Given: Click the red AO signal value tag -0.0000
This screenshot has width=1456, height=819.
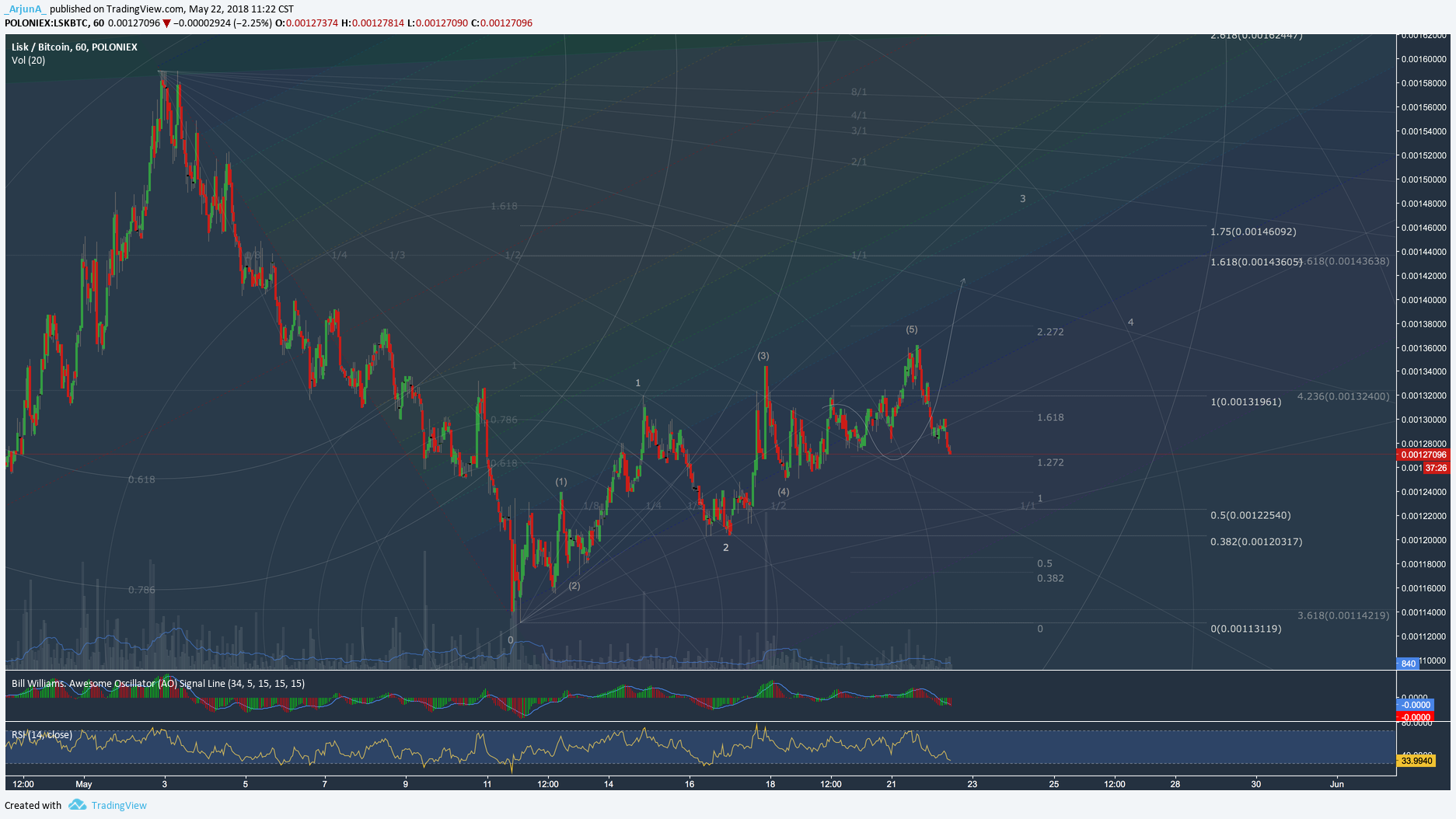Looking at the screenshot, I should coord(1415,717).
